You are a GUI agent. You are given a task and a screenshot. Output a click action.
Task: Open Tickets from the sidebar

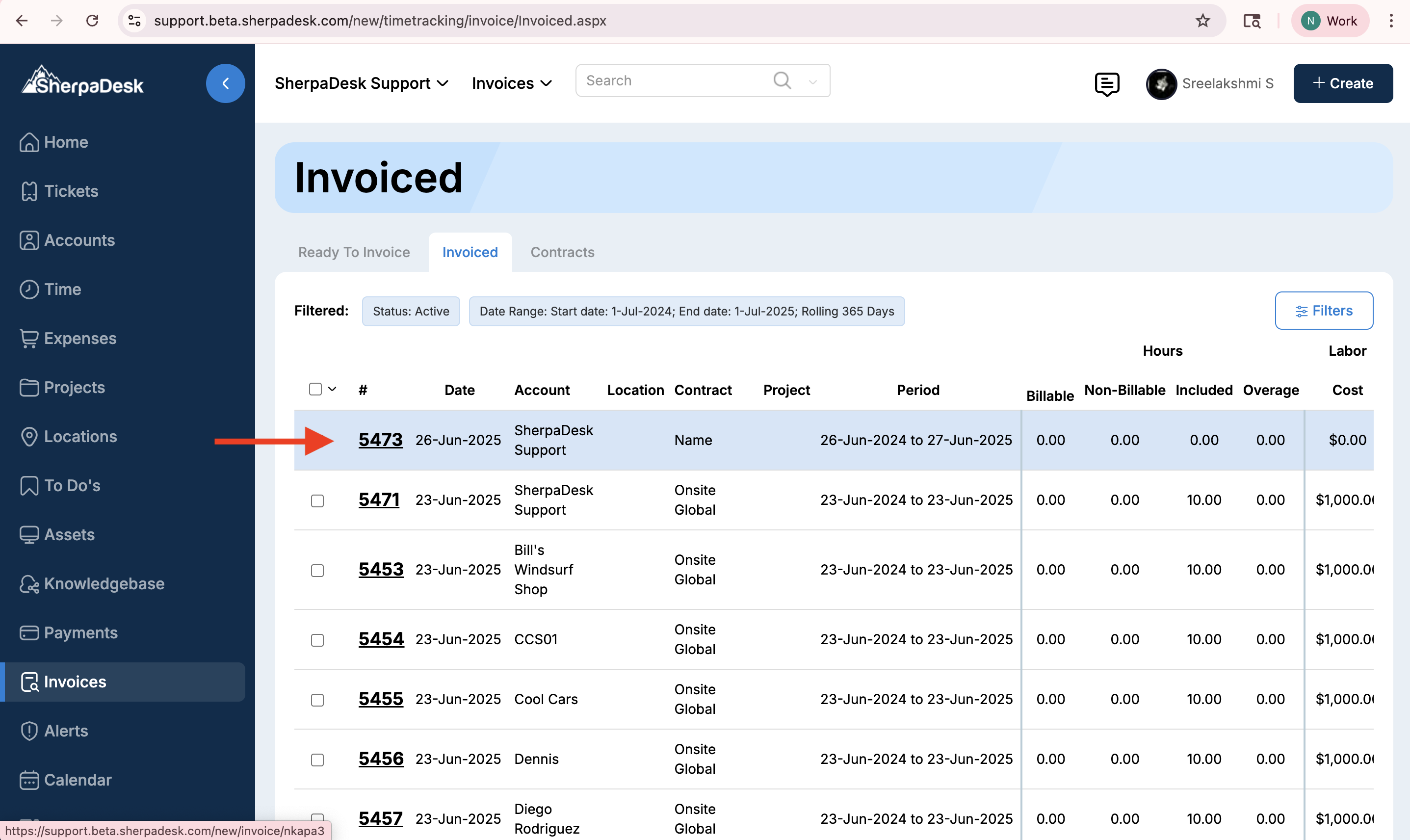click(71, 191)
